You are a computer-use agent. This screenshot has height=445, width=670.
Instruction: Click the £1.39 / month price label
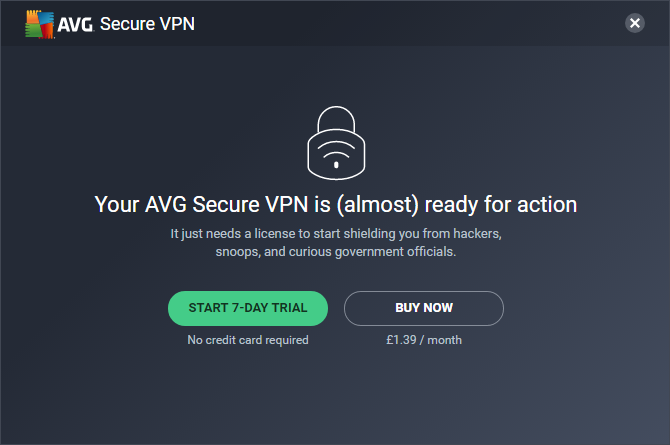click(424, 340)
